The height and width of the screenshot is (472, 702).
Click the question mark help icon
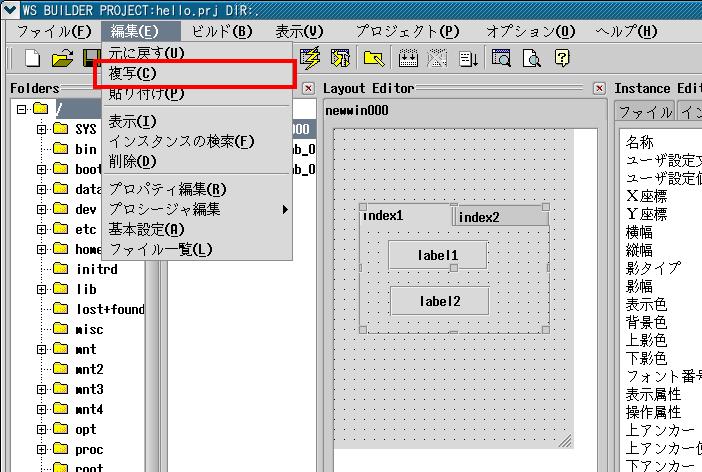[x=561, y=58]
